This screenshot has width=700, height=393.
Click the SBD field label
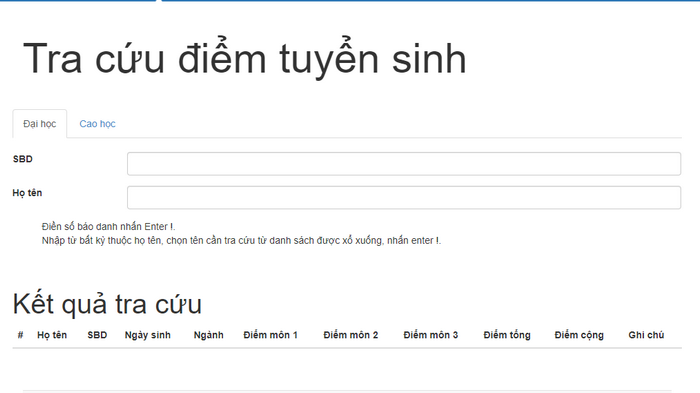[23, 159]
